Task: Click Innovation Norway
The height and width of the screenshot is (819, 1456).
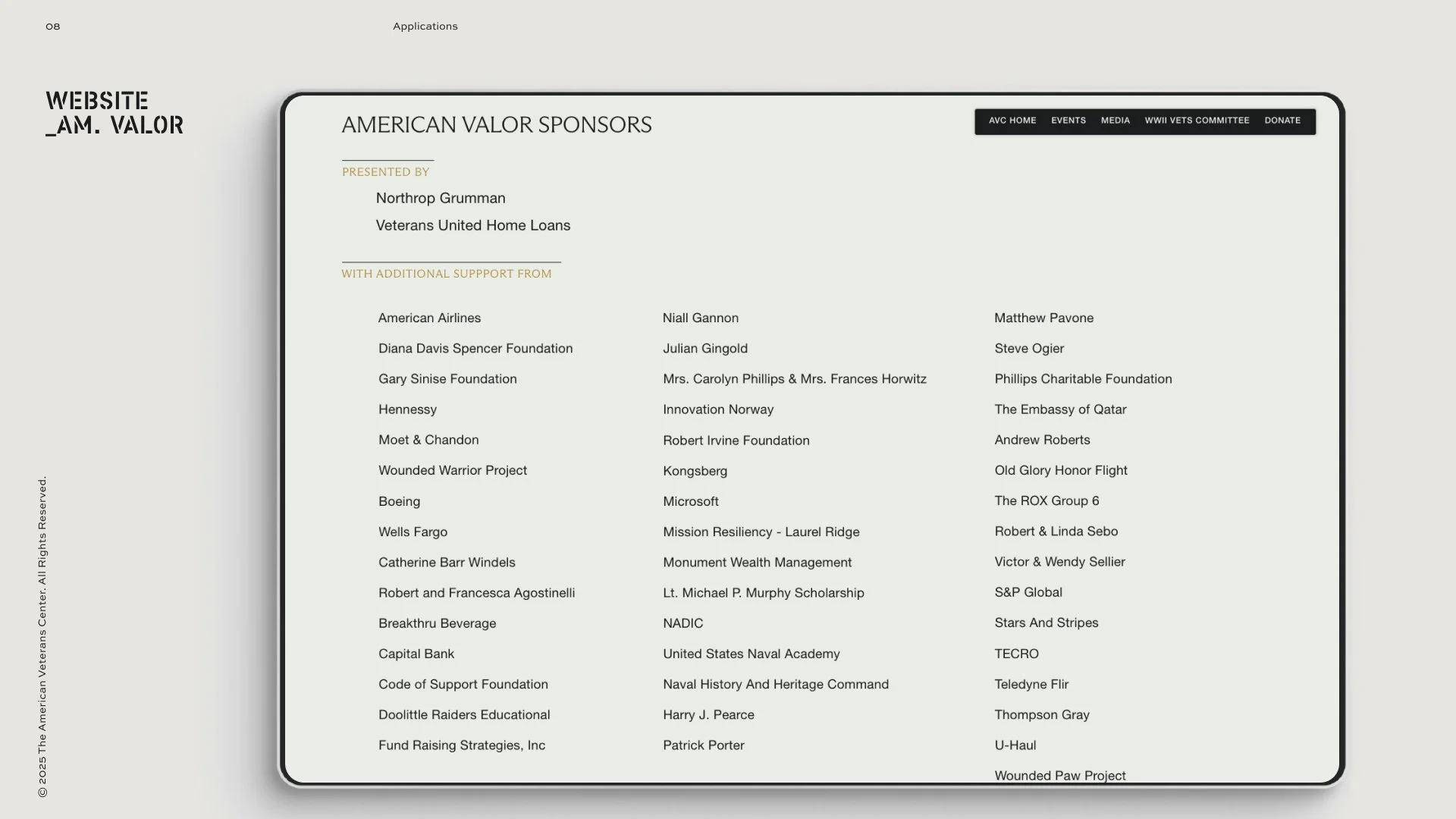Action: (x=718, y=409)
